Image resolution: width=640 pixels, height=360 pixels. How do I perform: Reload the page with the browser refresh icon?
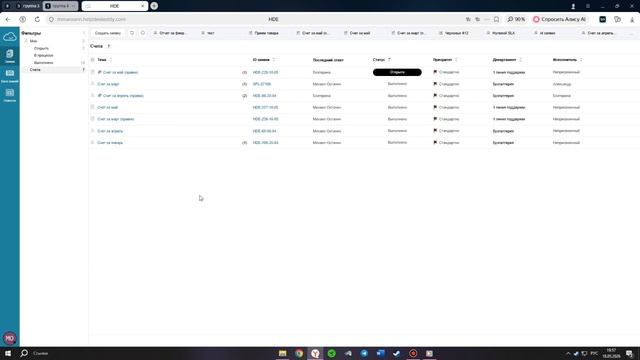coord(37,19)
